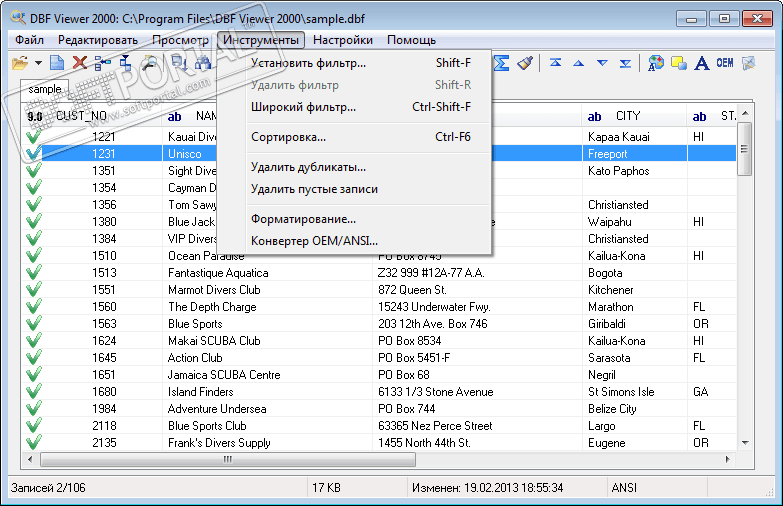Jump to last record arrow icon
This screenshot has width=783, height=506.
coord(625,63)
